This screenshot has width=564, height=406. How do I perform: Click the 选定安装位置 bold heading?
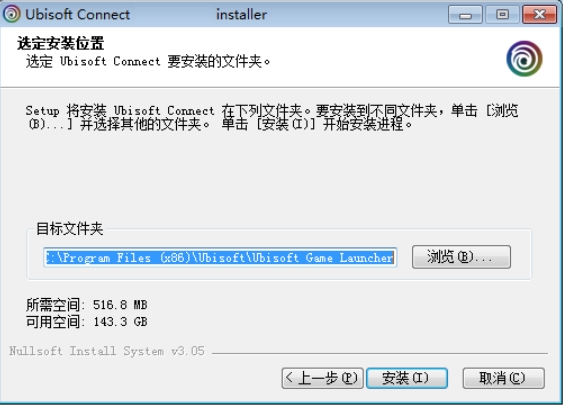point(60,44)
